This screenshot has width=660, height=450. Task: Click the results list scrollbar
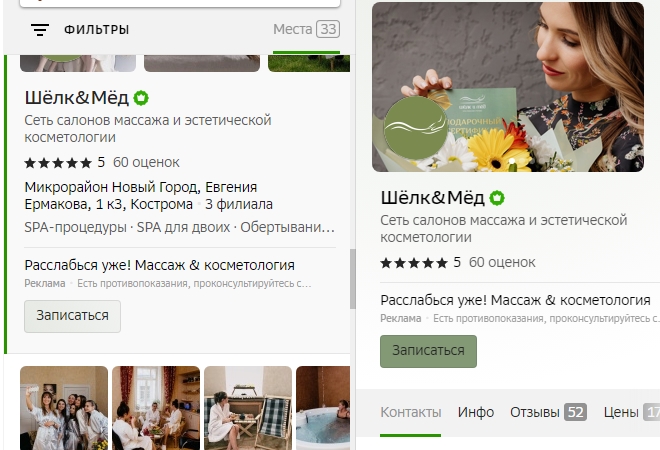click(353, 279)
